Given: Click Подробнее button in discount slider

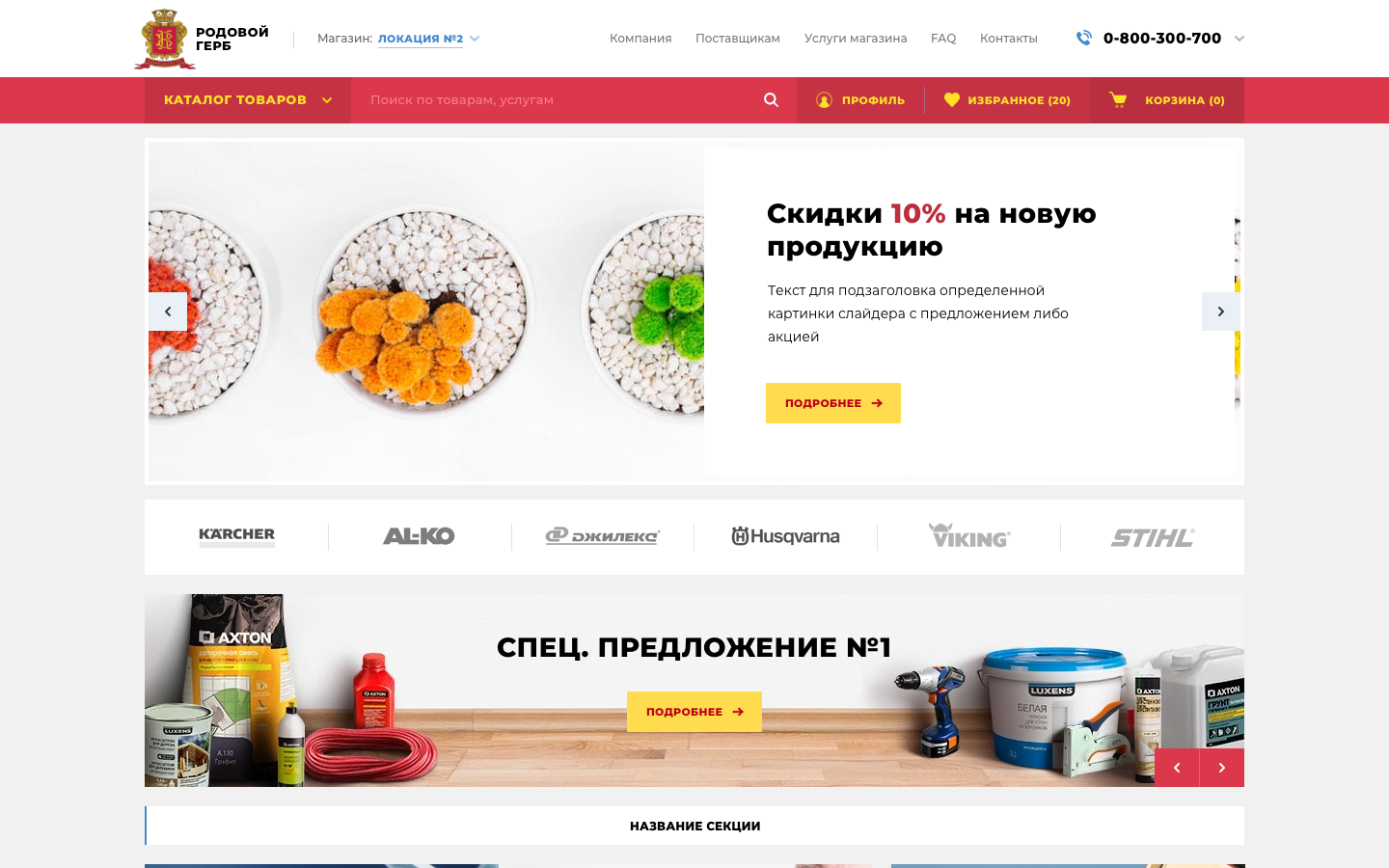Looking at the screenshot, I should point(833,403).
